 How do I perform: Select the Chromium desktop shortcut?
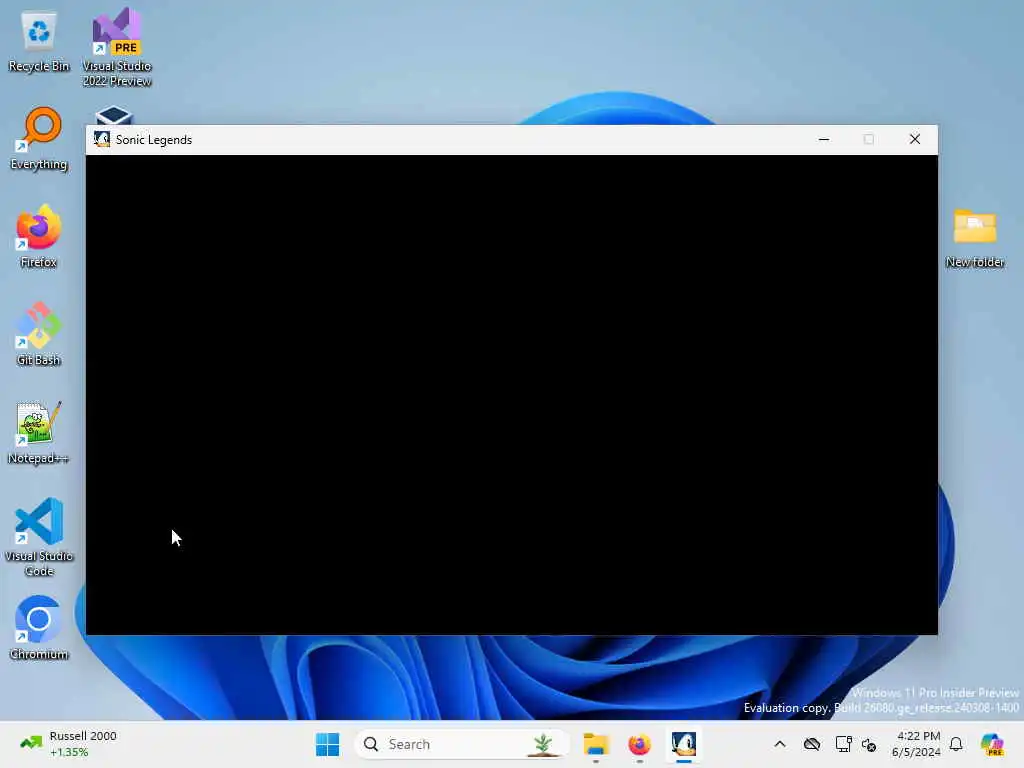coord(39,628)
